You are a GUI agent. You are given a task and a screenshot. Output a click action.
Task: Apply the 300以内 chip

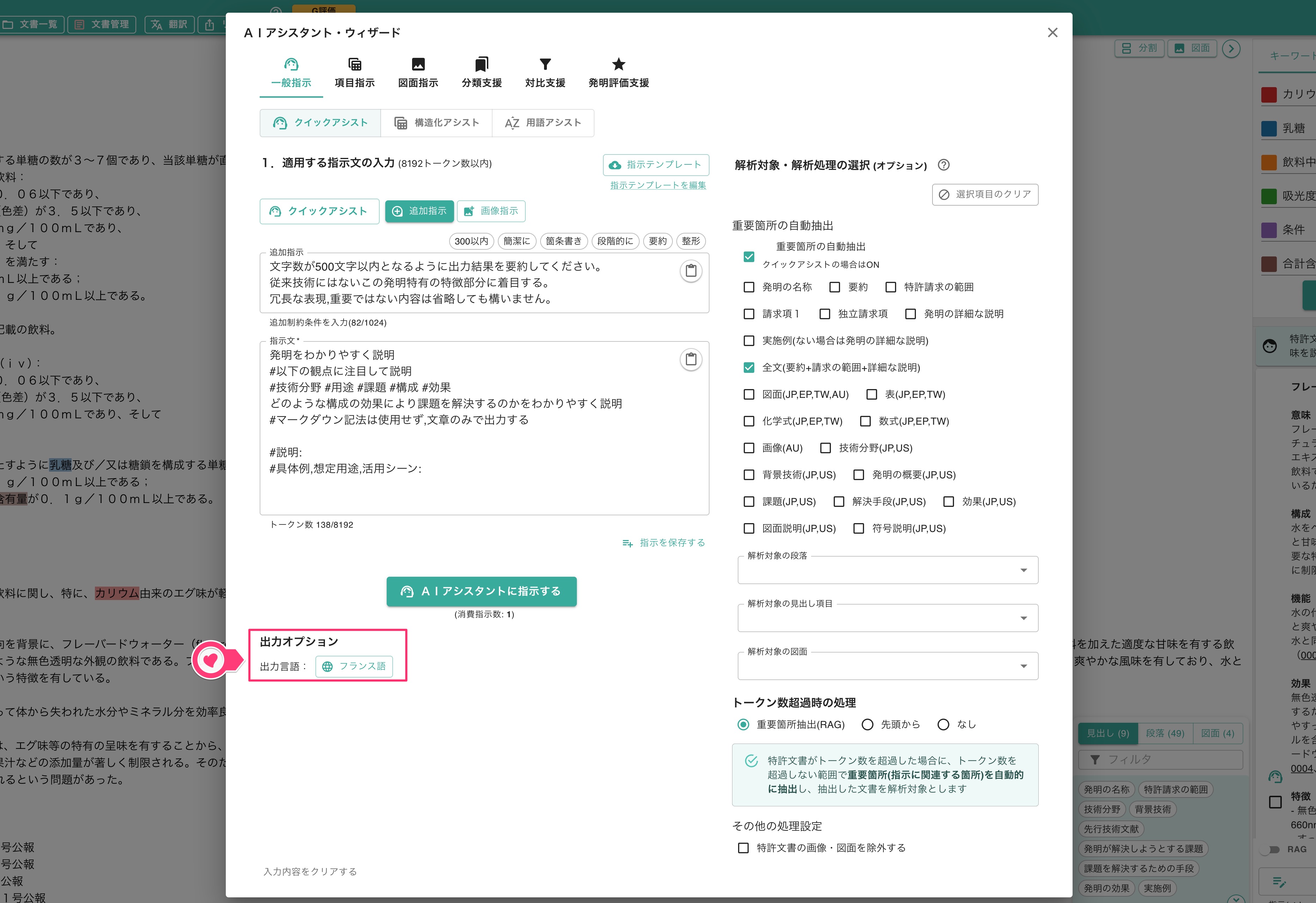click(471, 241)
